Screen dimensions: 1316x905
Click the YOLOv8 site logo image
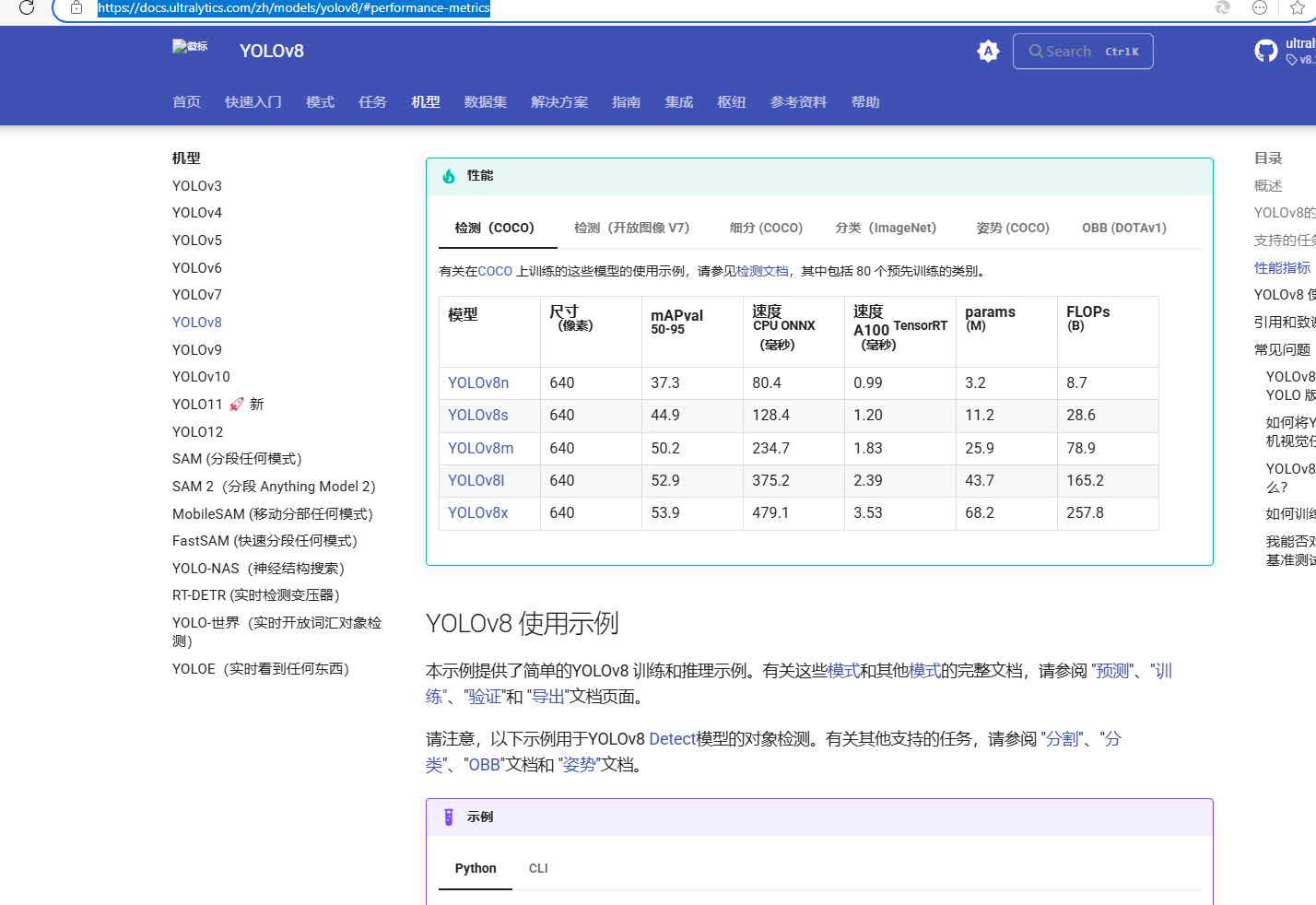(x=190, y=48)
